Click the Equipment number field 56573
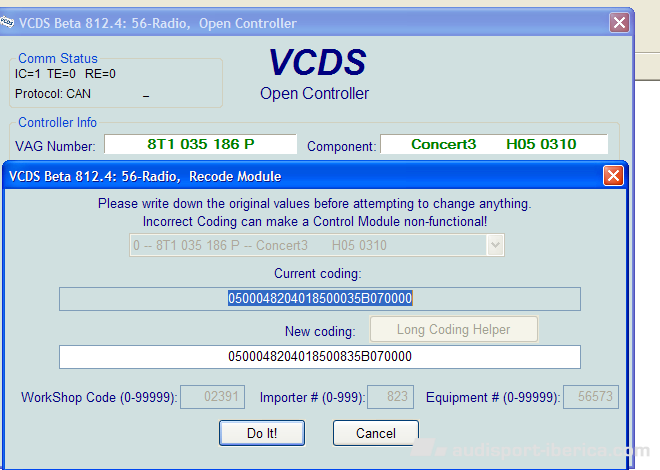The width and height of the screenshot is (660, 470). point(591,397)
